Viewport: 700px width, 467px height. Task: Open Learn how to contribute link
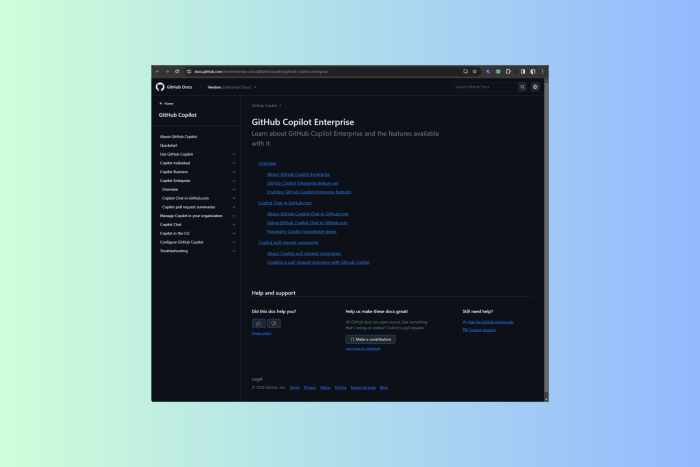[x=363, y=349]
